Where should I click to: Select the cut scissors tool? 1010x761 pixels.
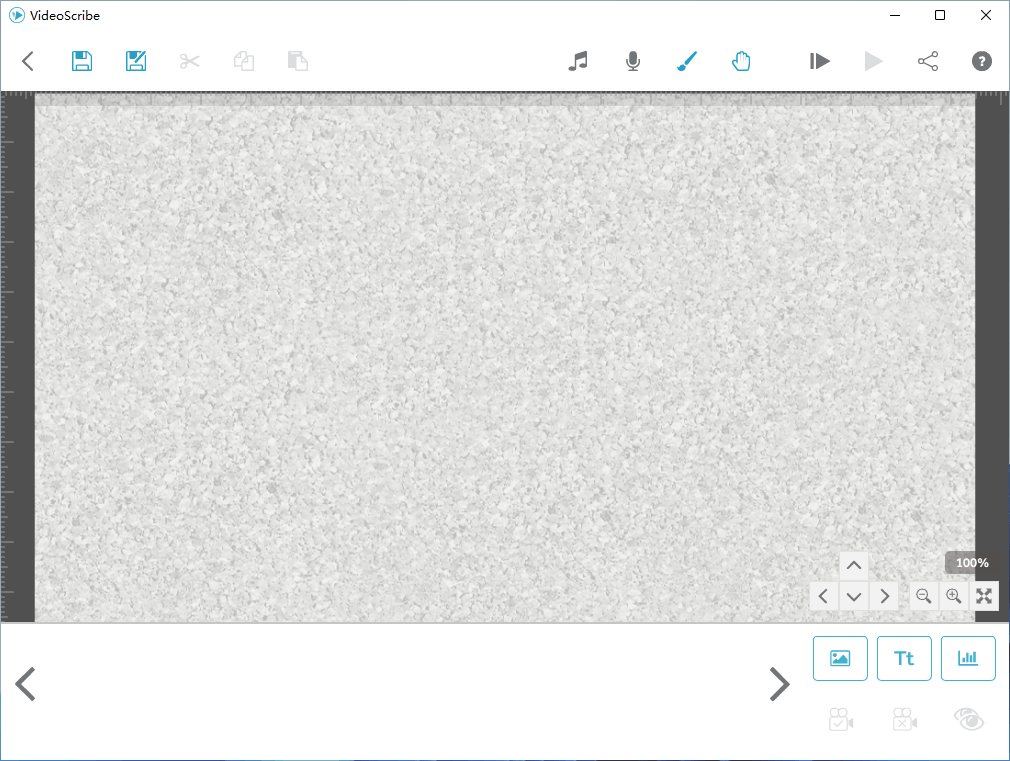189,61
